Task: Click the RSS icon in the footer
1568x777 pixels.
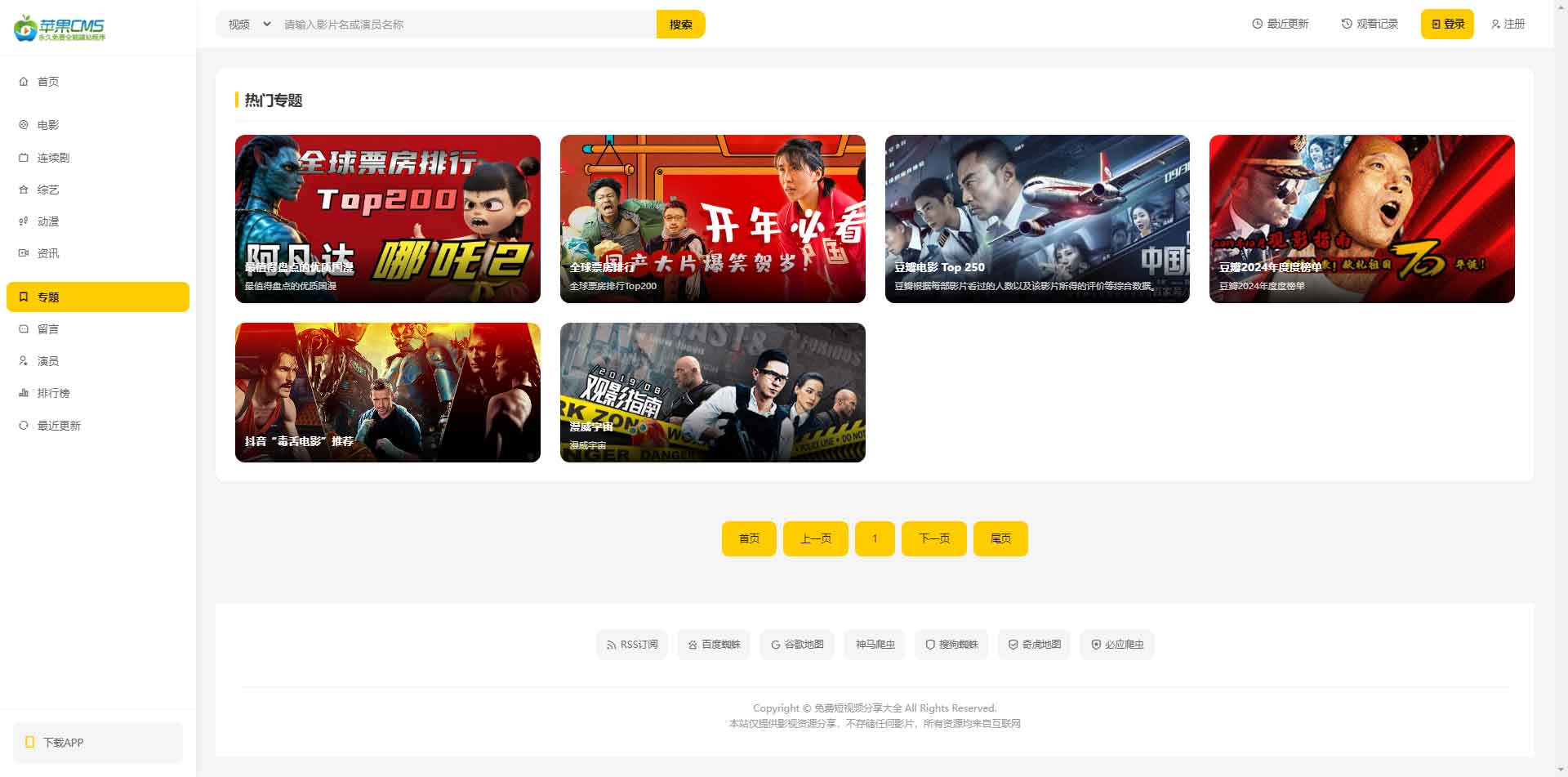Action: 611,645
